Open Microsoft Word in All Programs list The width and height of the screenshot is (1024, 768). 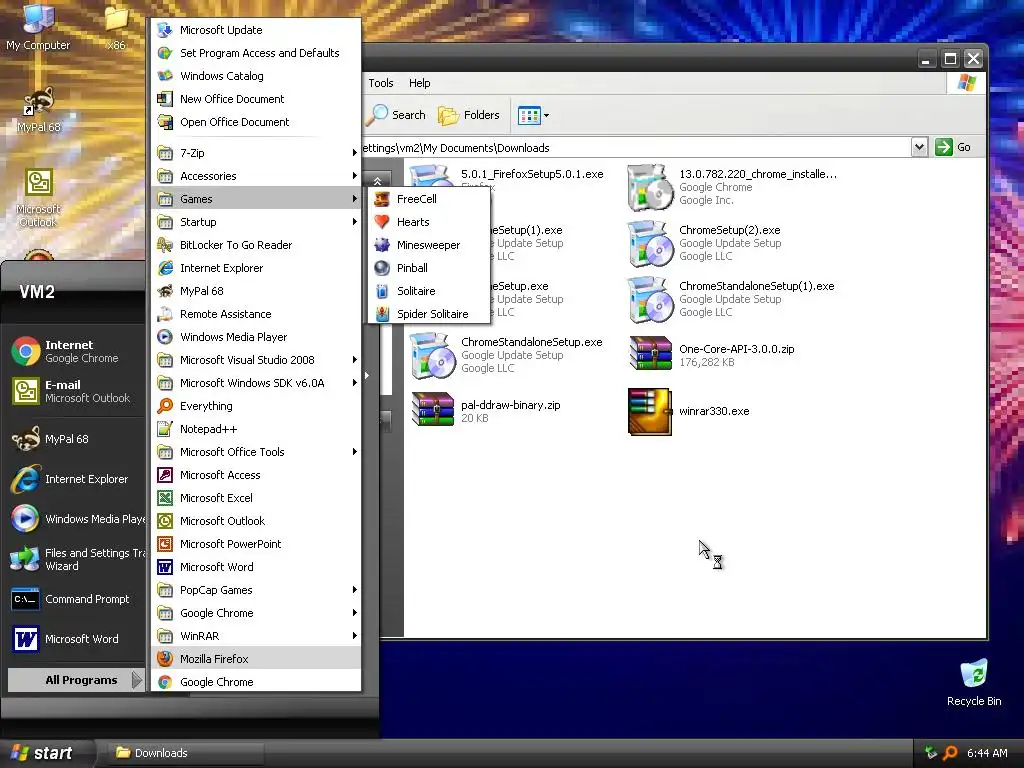click(256, 567)
